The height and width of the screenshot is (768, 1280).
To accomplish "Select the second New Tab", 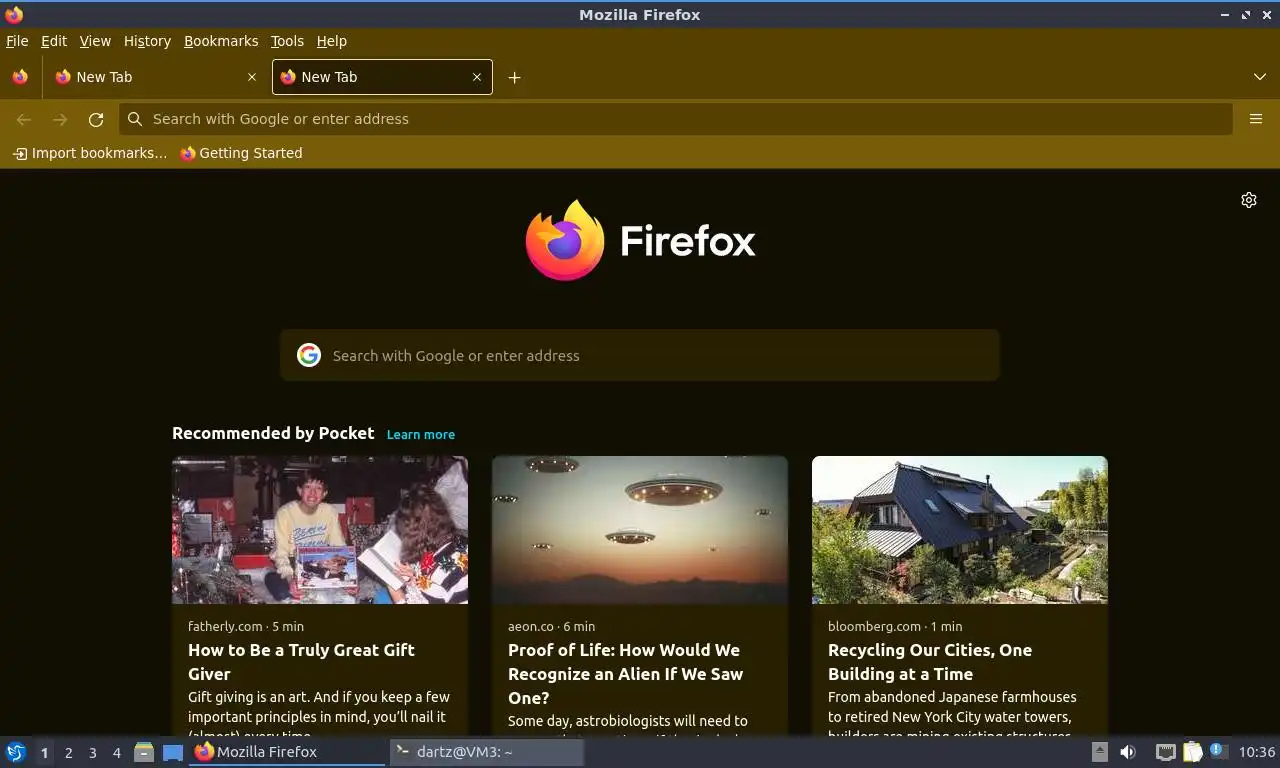I will coord(382,77).
